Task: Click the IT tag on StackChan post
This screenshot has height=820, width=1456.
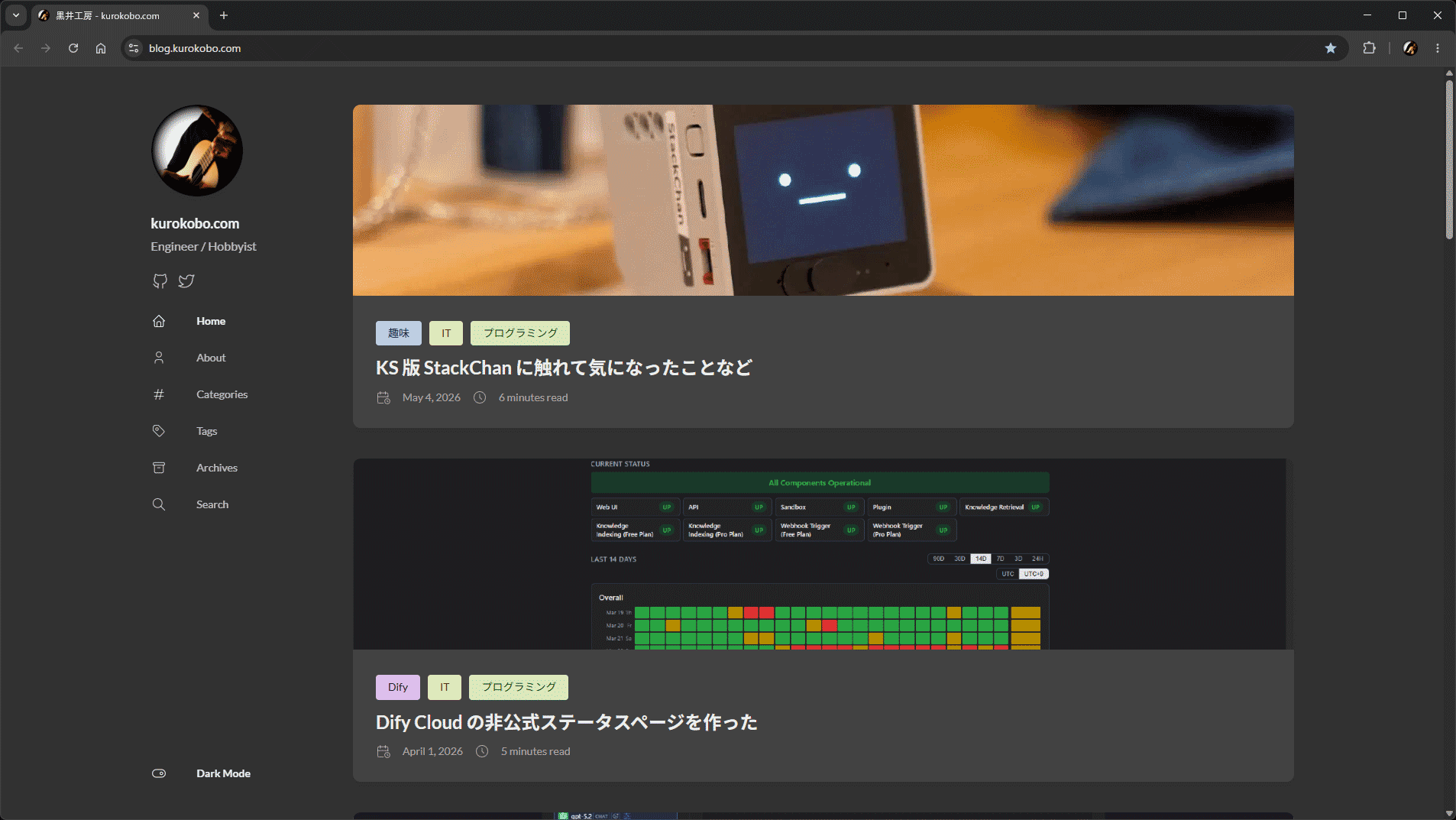Action: click(x=446, y=333)
